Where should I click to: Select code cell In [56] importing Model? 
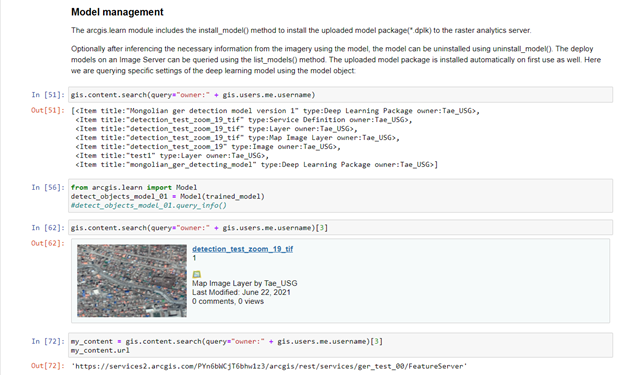pos(340,196)
